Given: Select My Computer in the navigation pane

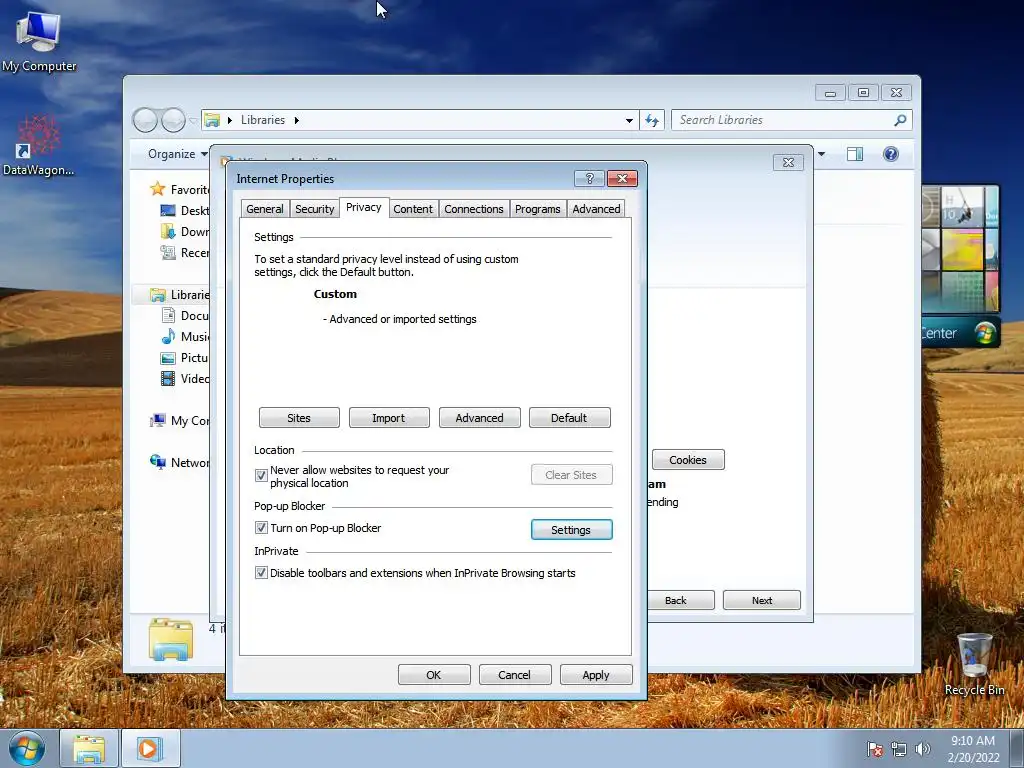Looking at the screenshot, I should tap(179, 421).
